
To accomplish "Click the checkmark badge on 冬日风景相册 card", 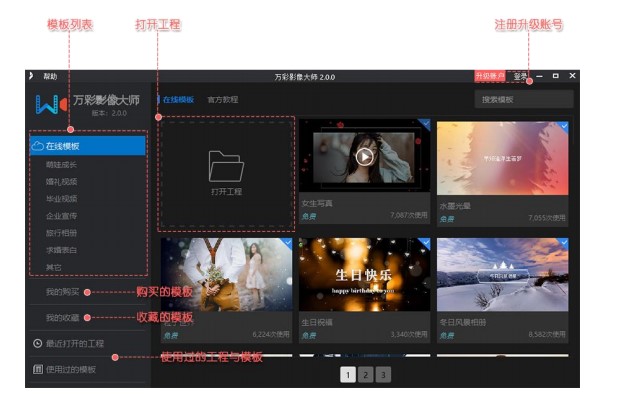I will (563, 243).
